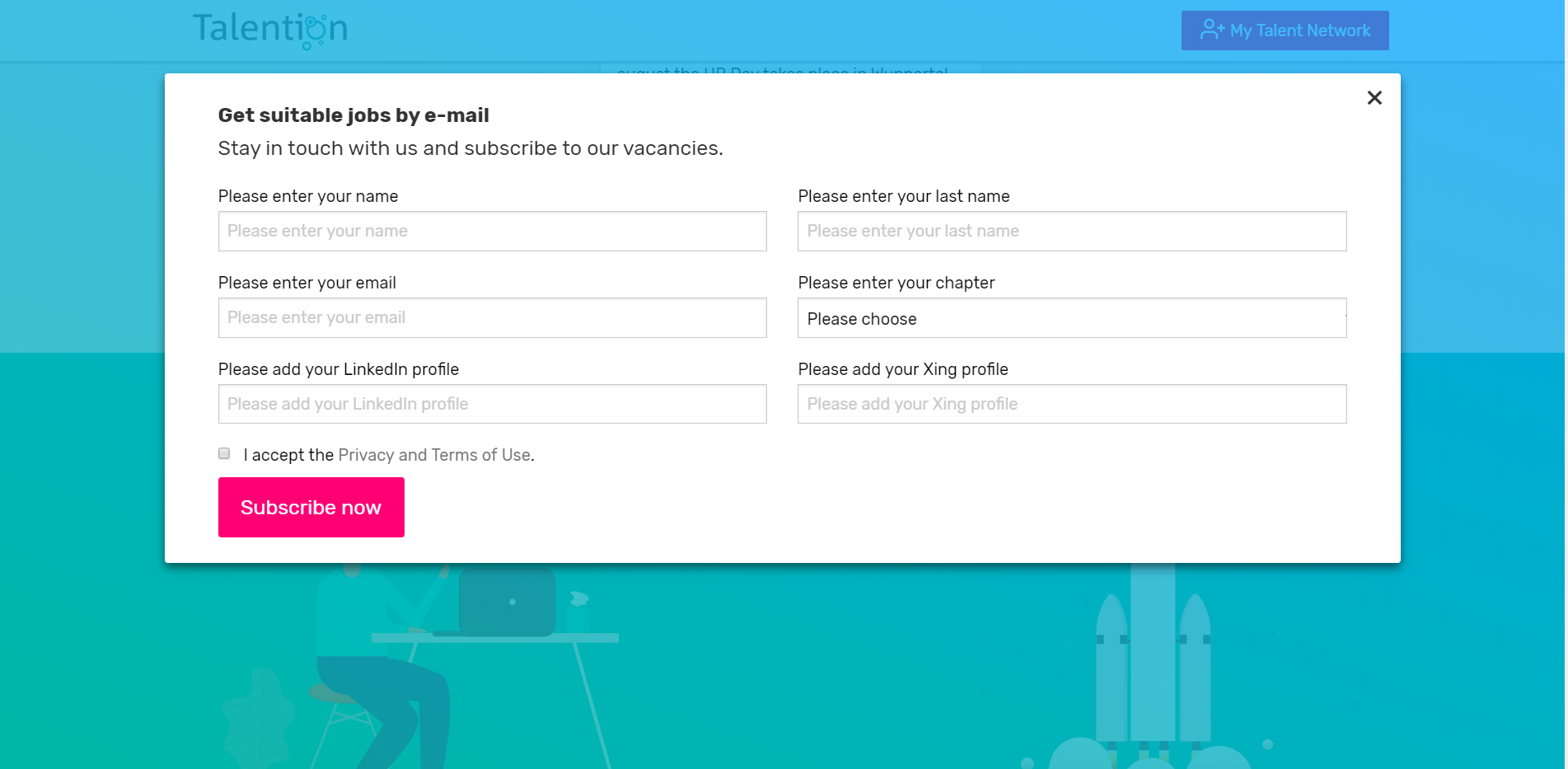1568x769 pixels.
Task: Click the Subscribe now button
Action: [x=311, y=507]
